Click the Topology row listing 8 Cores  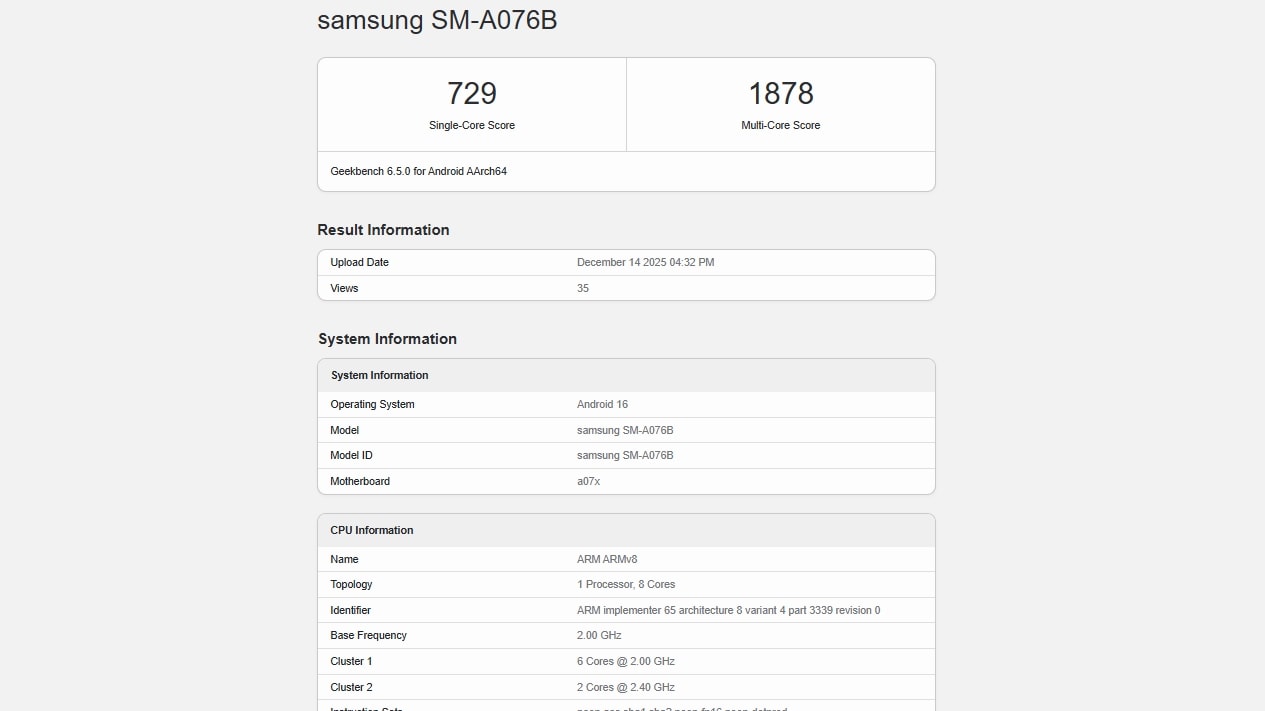click(x=626, y=584)
